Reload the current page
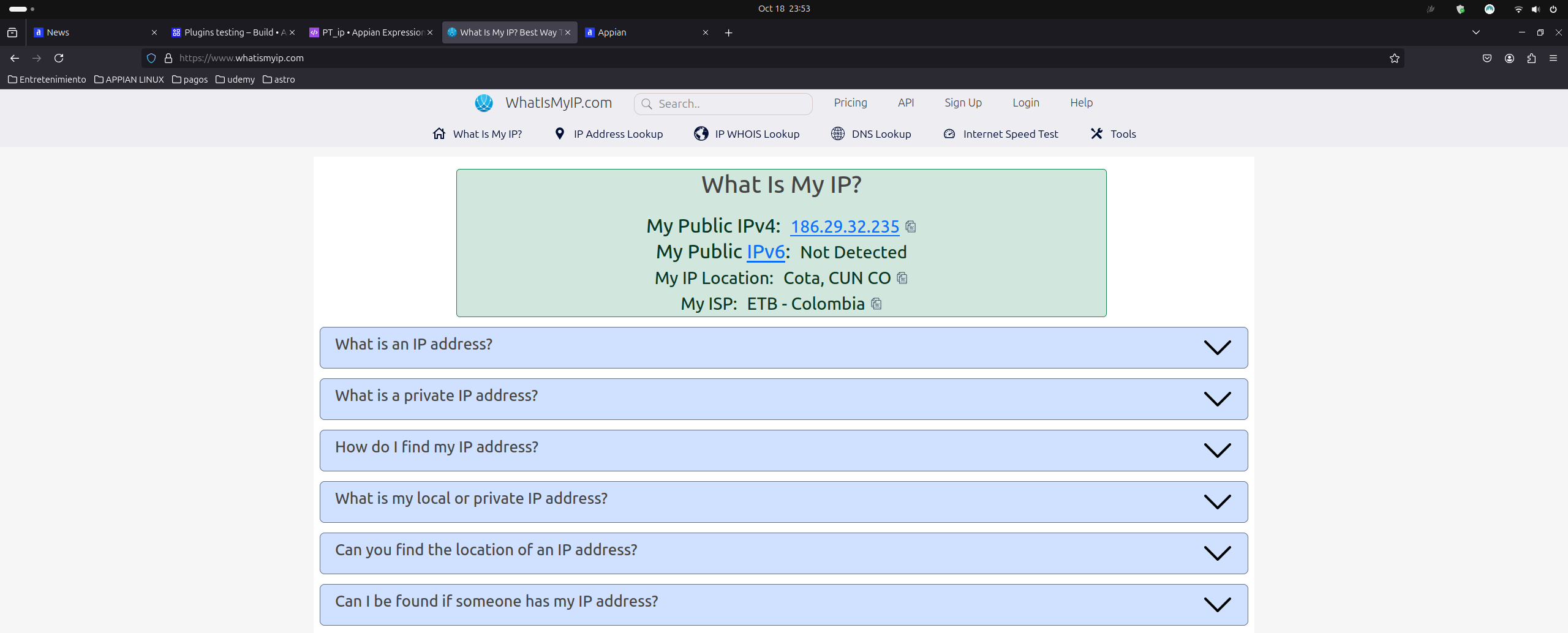This screenshot has height=633, width=1568. pos(59,58)
